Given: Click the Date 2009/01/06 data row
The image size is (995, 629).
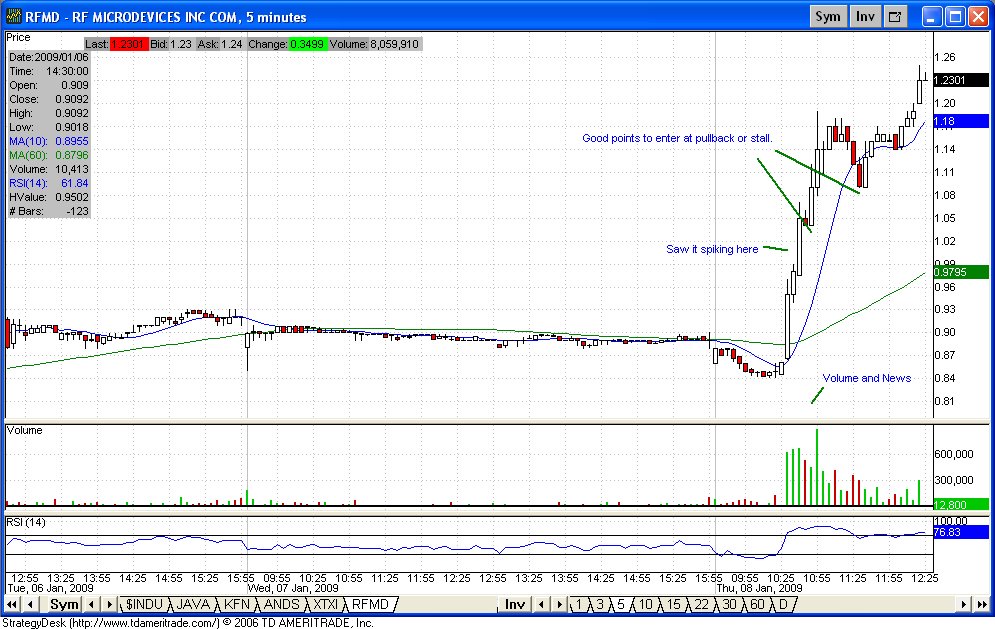Looking at the screenshot, I should click(x=49, y=57).
